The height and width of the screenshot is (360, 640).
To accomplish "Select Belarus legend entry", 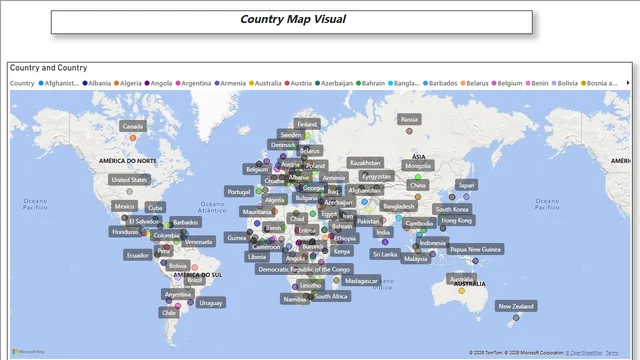I will (474, 83).
